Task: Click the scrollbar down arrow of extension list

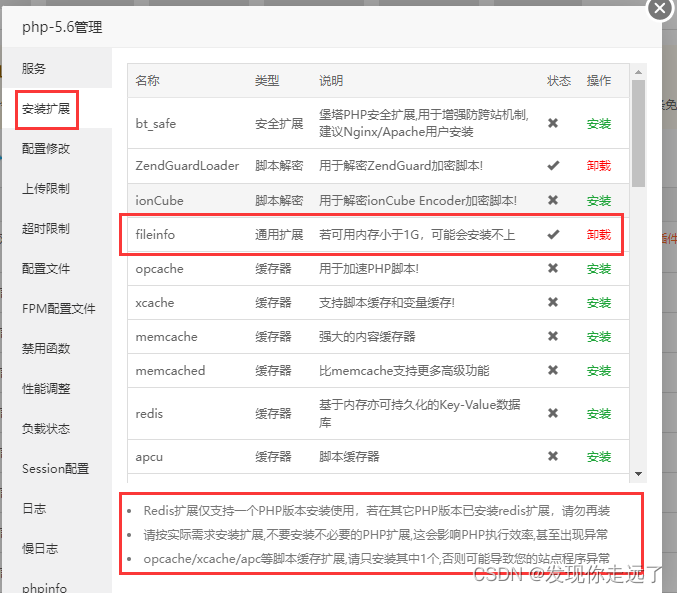Action: [638, 474]
